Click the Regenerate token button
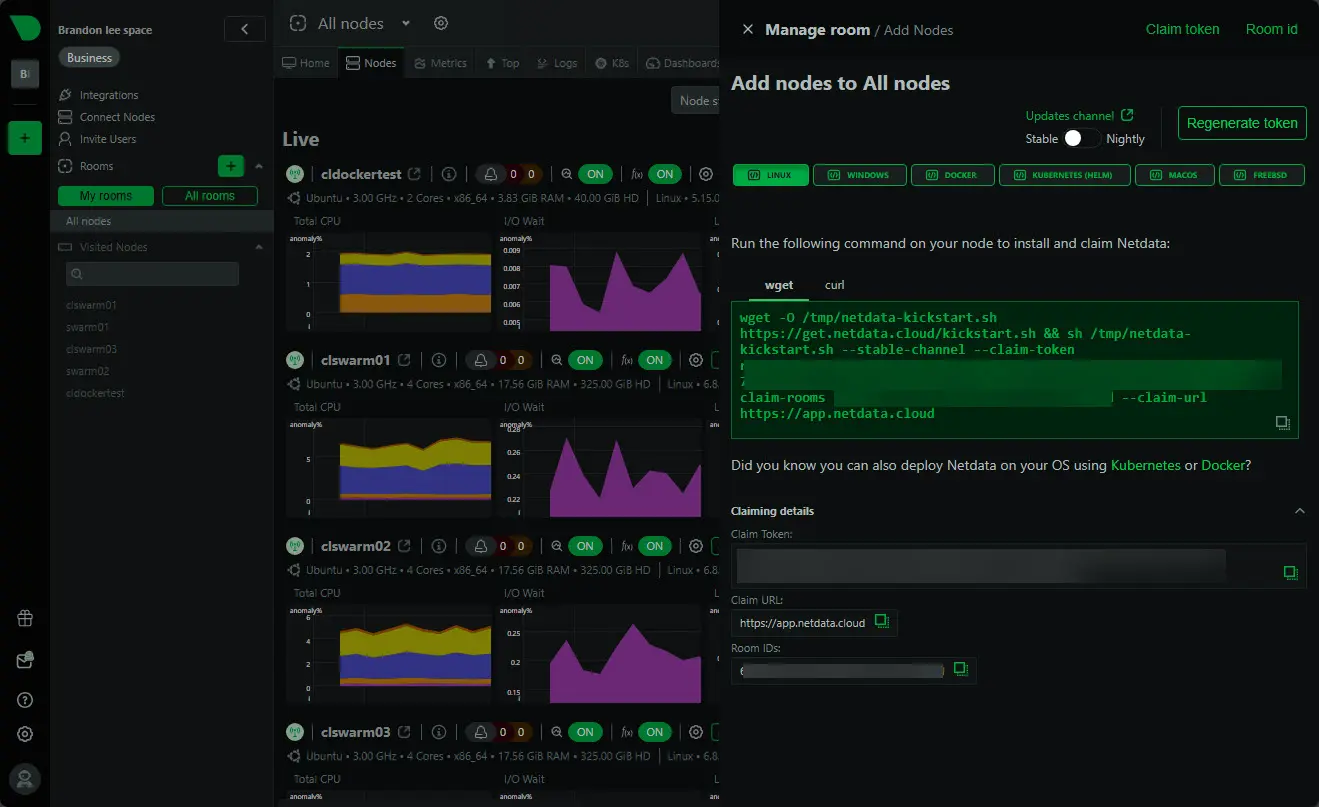Viewport: 1319px width, 807px height. tap(1242, 123)
